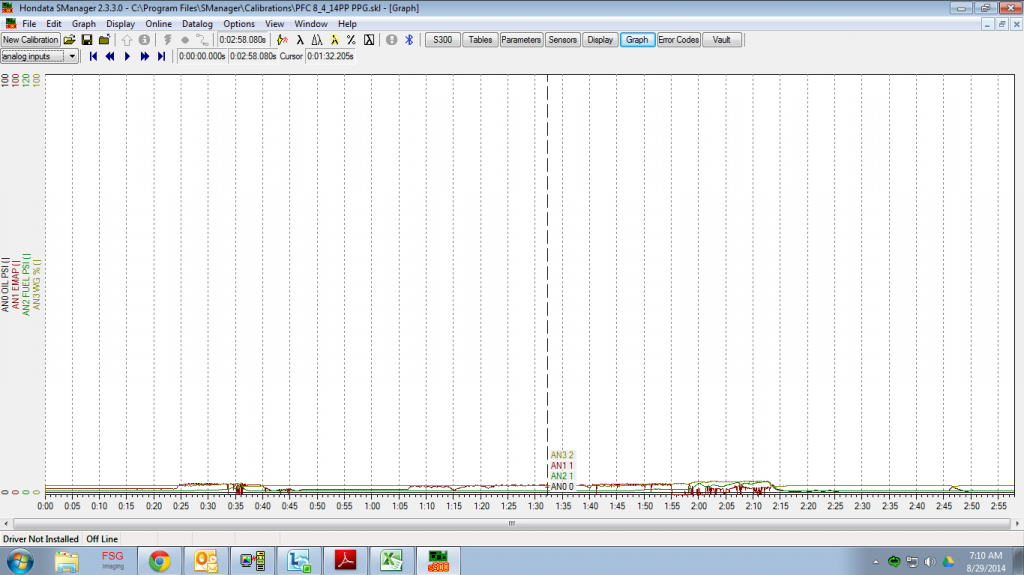Jump to end of datalog
This screenshot has height=575, width=1024.
161,57
